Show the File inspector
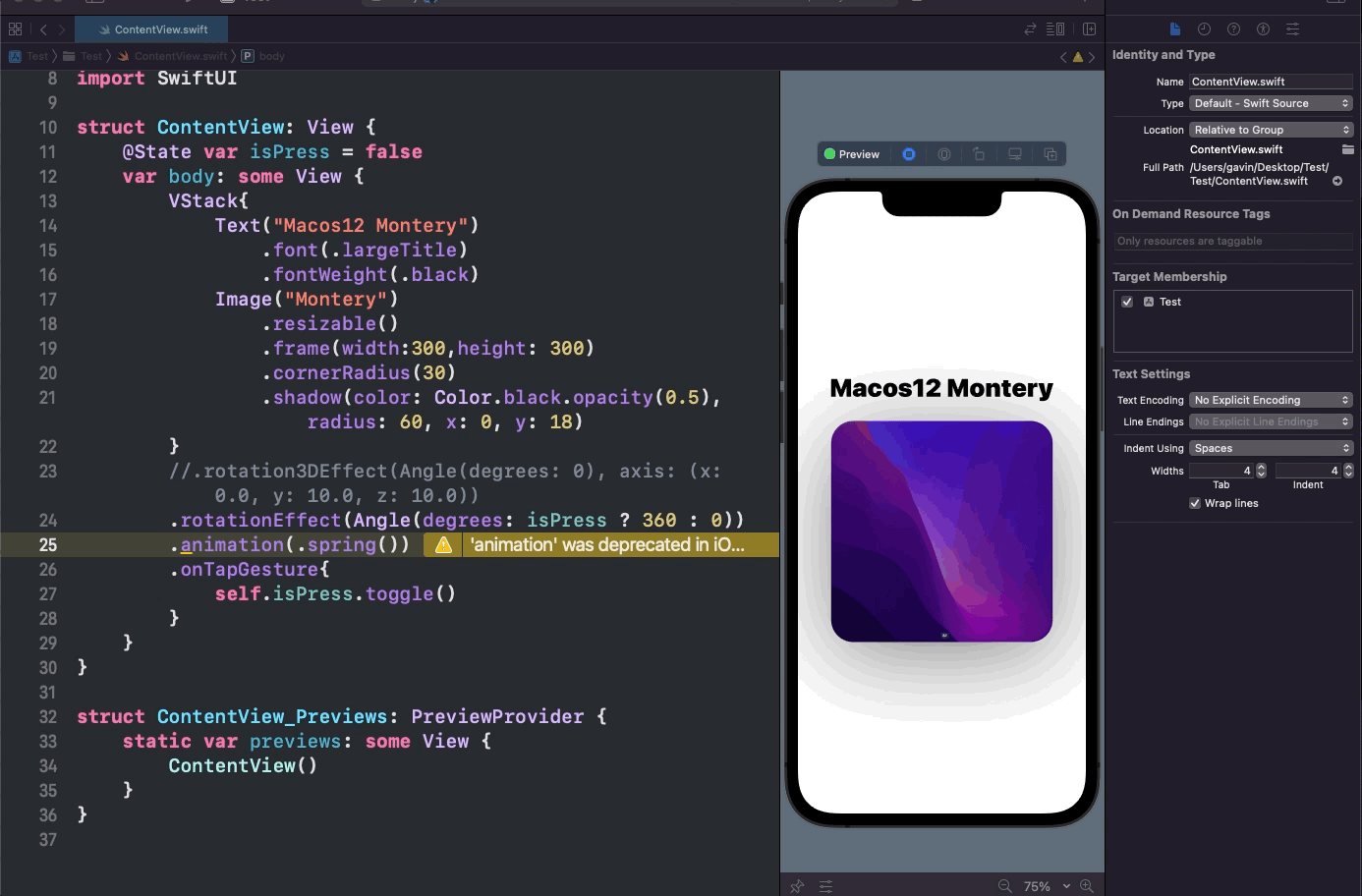This screenshot has height=896, width=1362. 1174,29
